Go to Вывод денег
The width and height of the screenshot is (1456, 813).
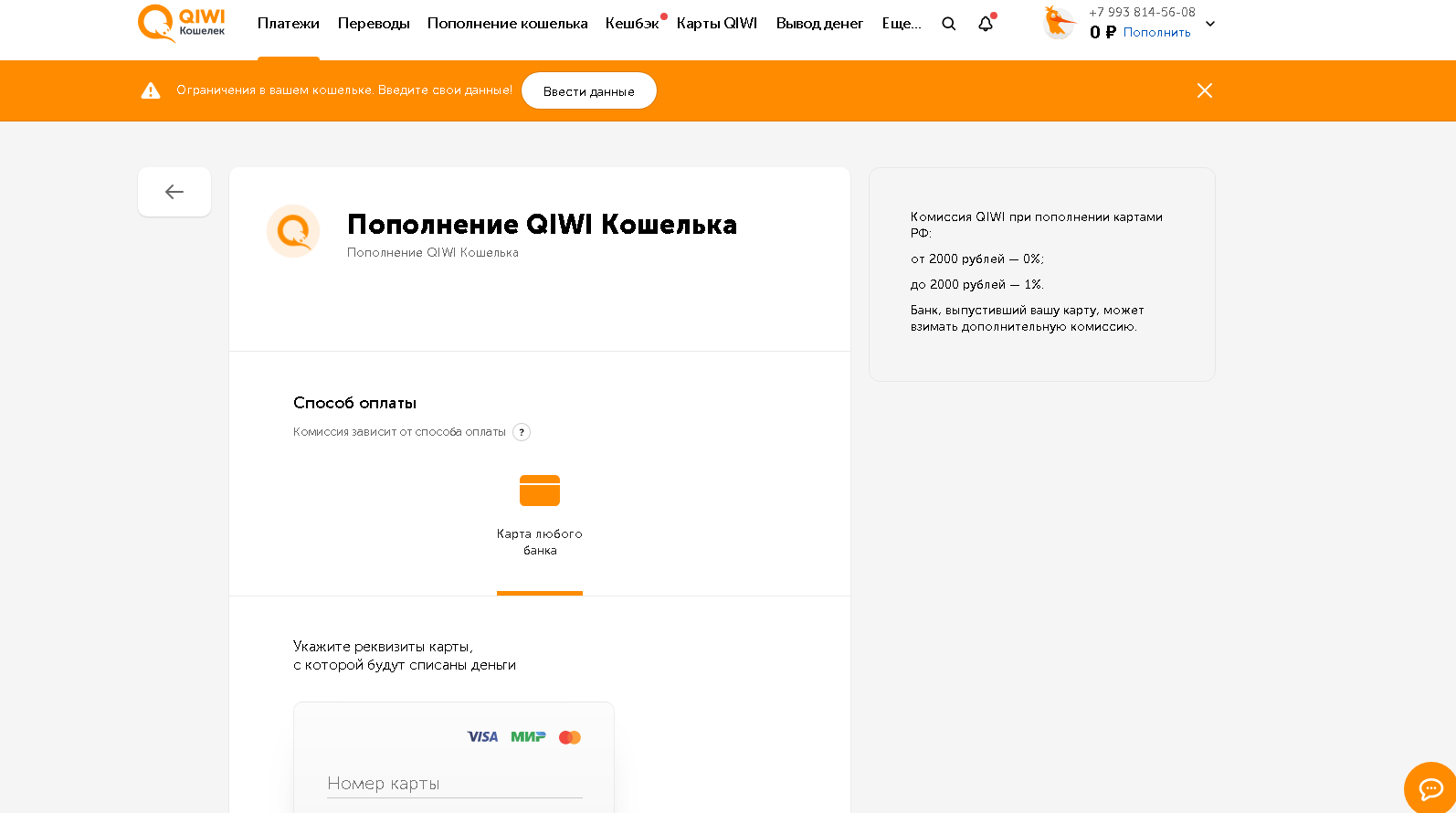(819, 24)
